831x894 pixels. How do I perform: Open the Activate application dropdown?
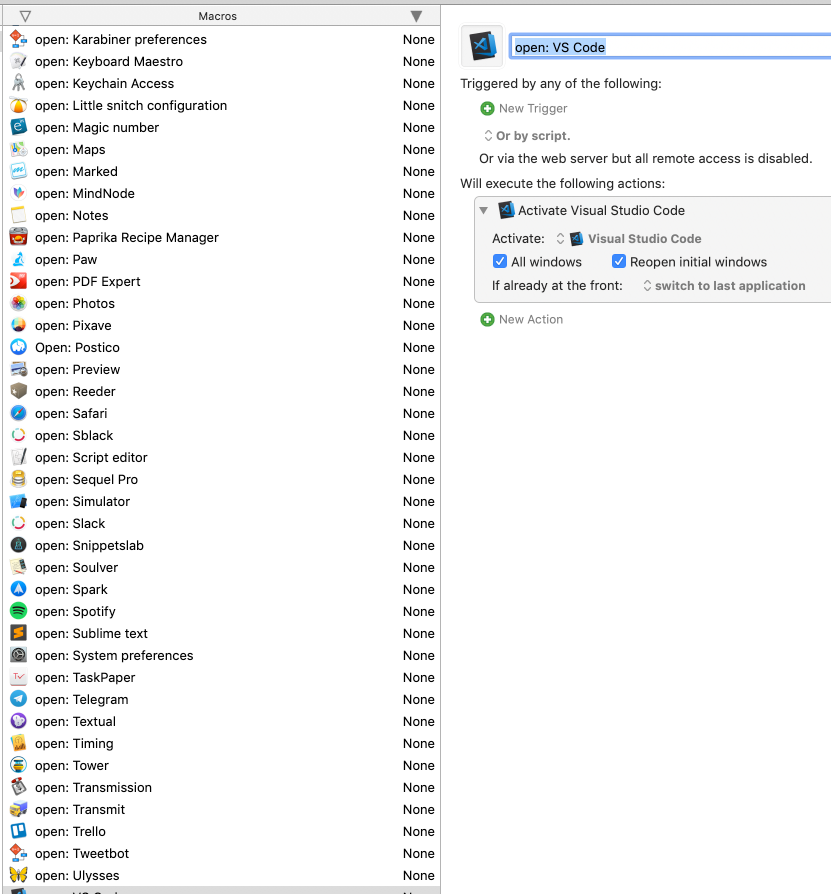tap(629, 238)
